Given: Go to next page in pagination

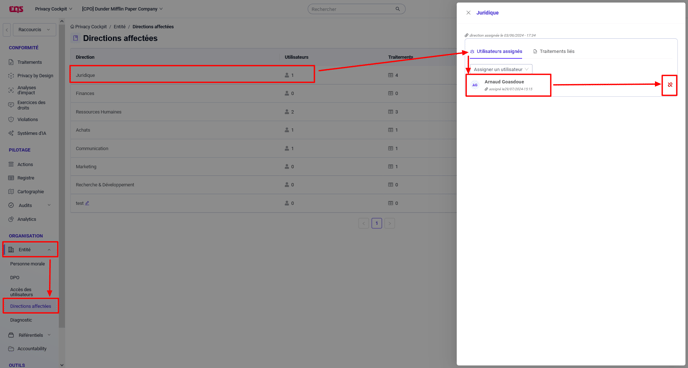Looking at the screenshot, I should tap(390, 223).
